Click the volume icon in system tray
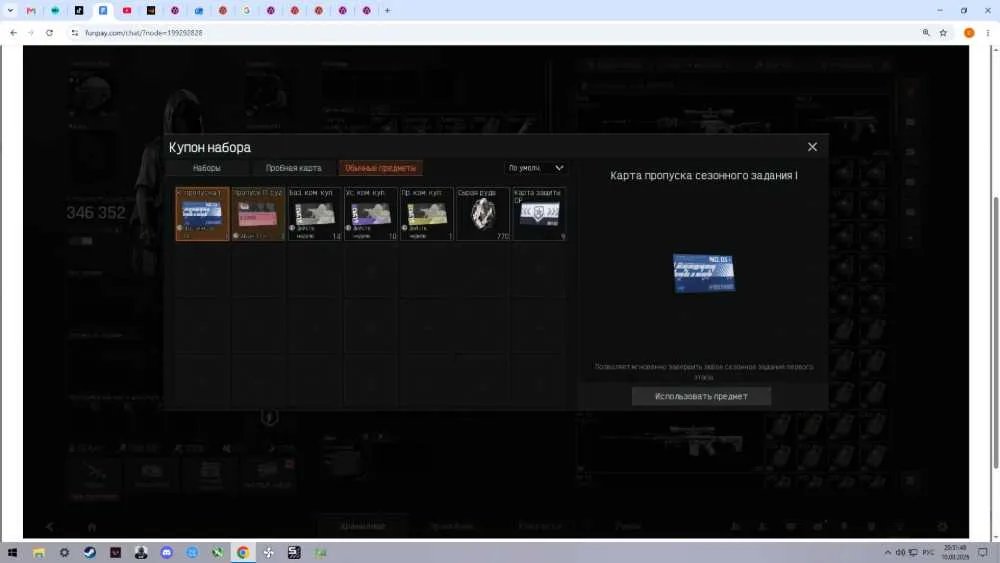 coord(900,553)
